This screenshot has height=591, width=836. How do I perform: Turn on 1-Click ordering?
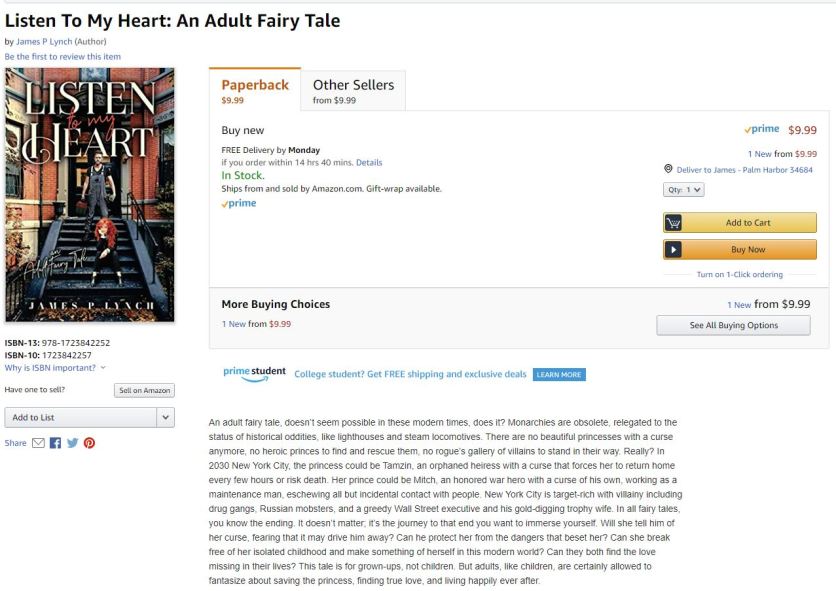tap(740, 274)
